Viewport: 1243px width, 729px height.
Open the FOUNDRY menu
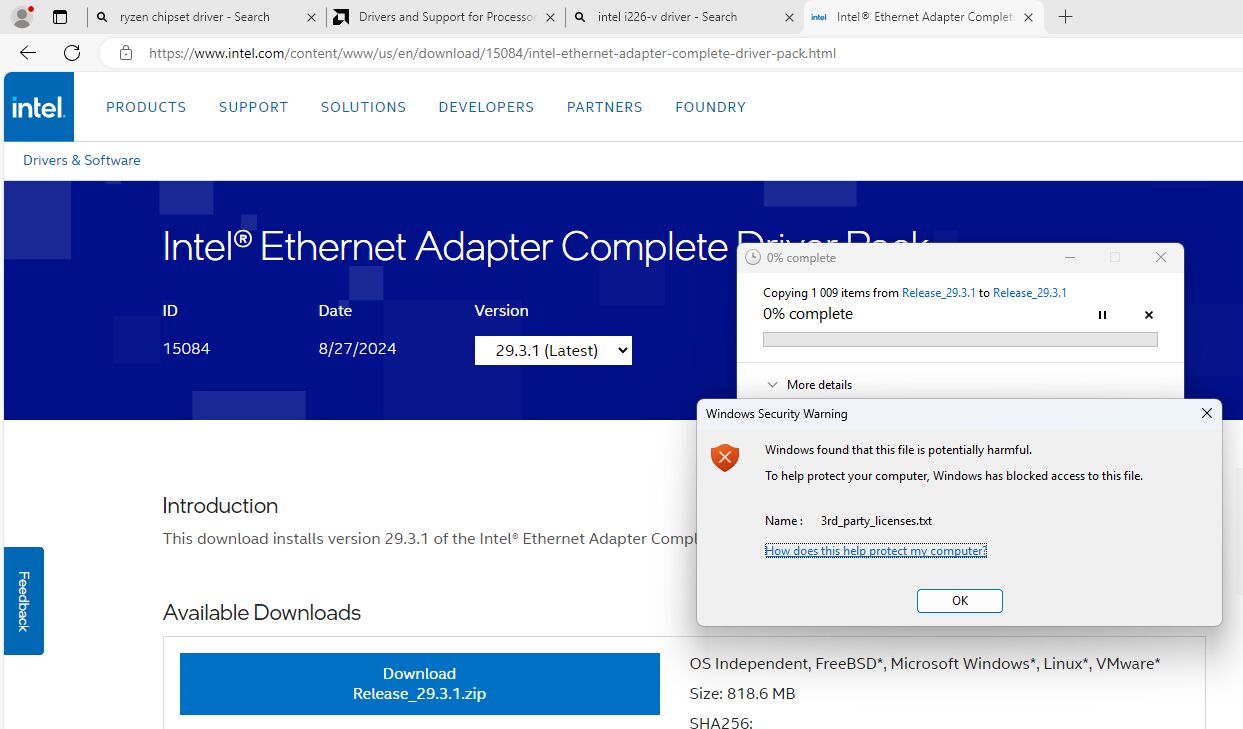(710, 107)
